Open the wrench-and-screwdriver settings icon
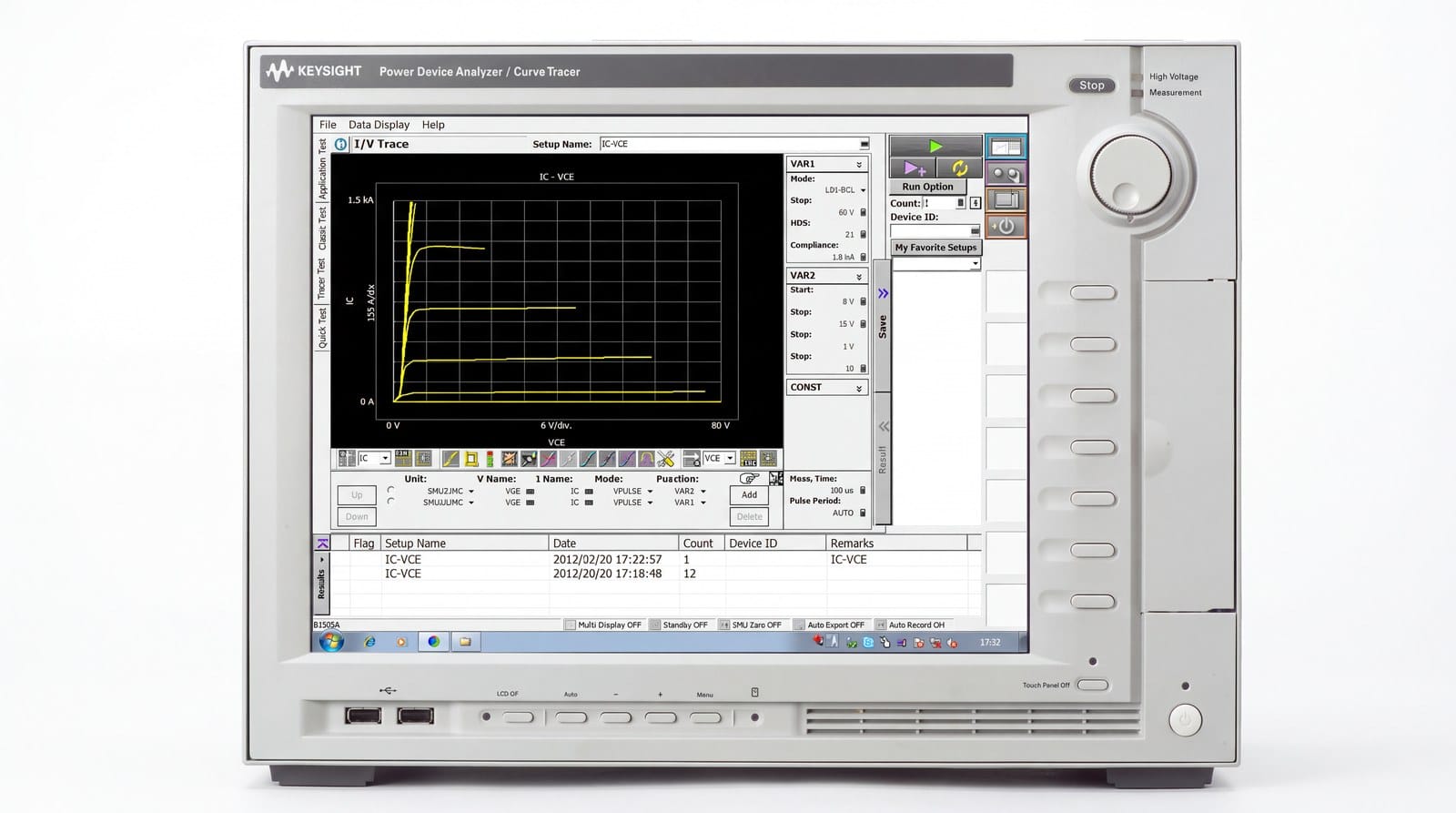This screenshot has width=1456, height=813. click(666, 459)
